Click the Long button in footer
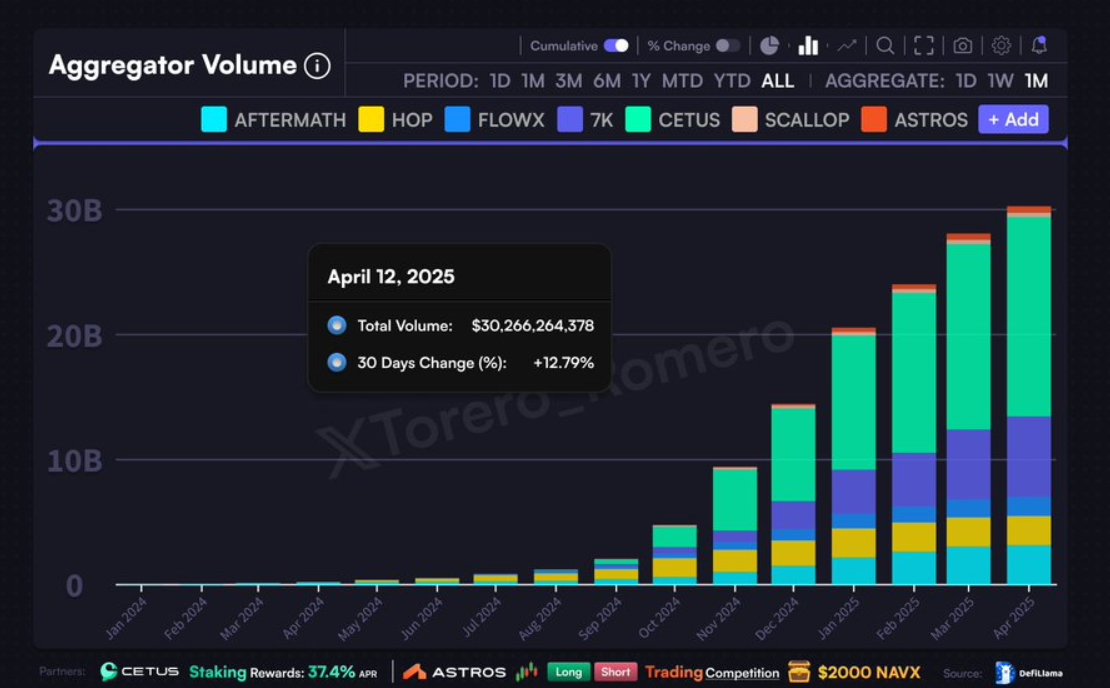Screen dimensions: 1110x688 coord(568,672)
